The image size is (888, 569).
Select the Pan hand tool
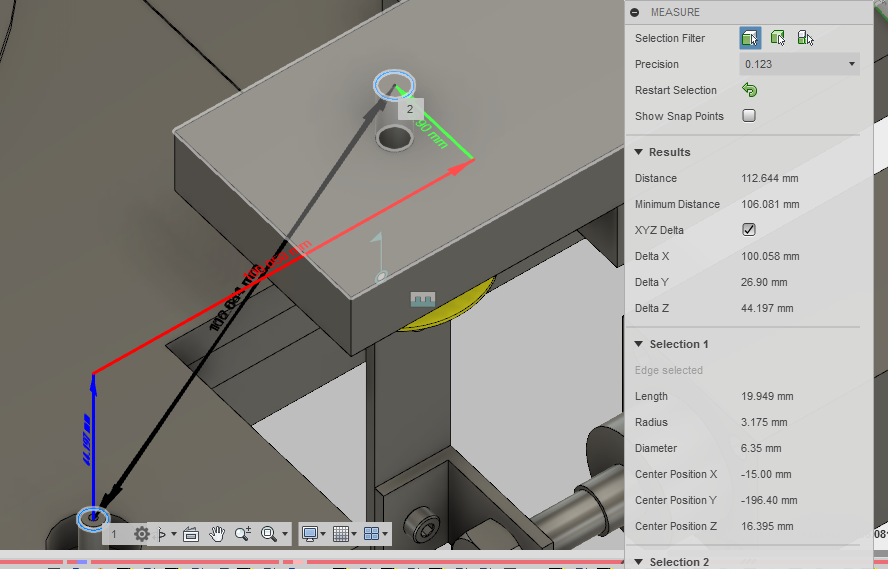coord(217,534)
